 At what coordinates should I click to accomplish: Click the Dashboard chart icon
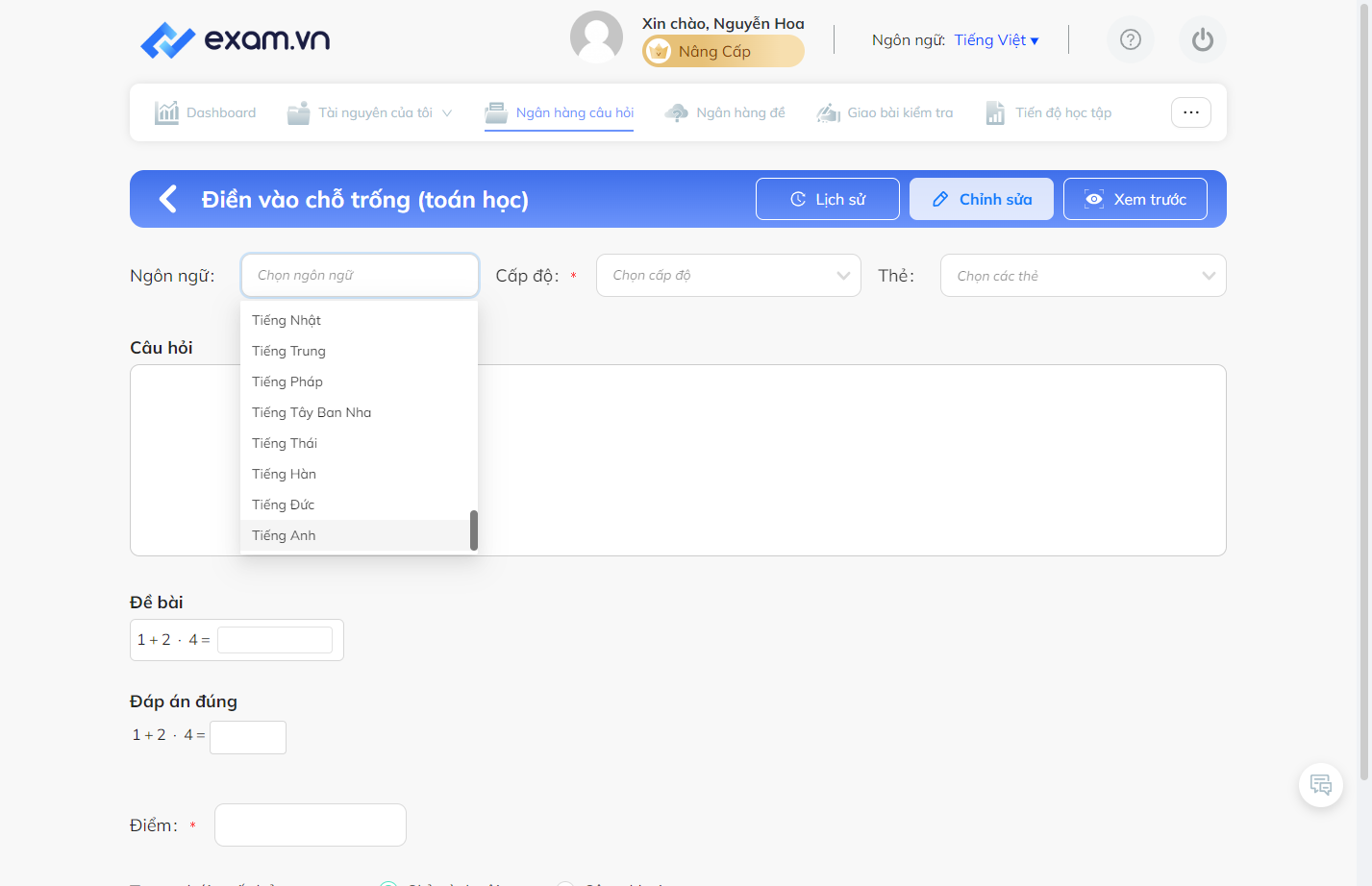tap(166, 112)
